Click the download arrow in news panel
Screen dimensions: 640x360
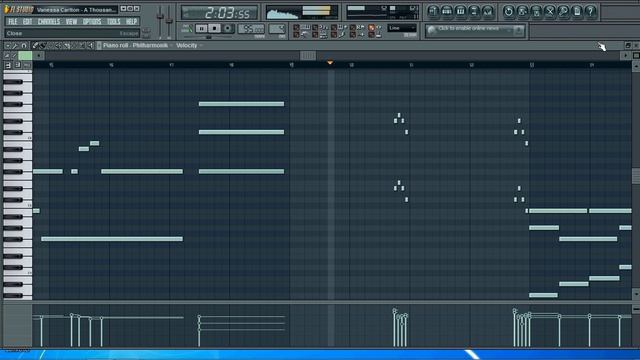point(518,30)
